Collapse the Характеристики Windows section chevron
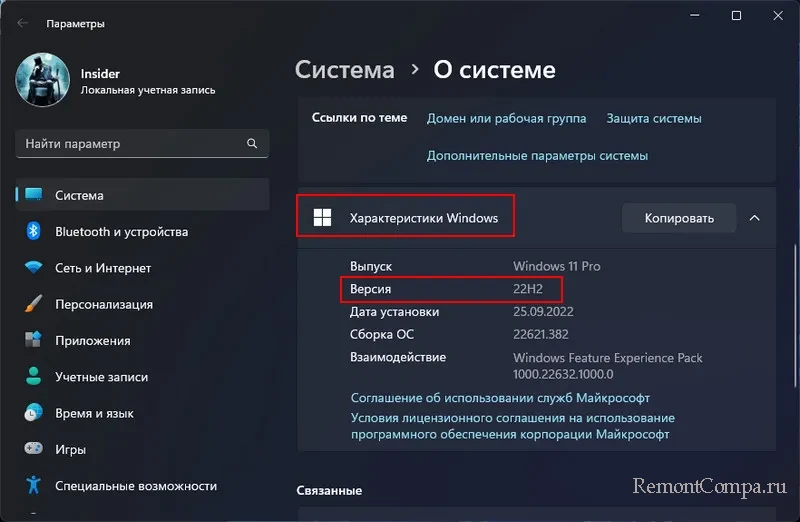 (754, 218)
